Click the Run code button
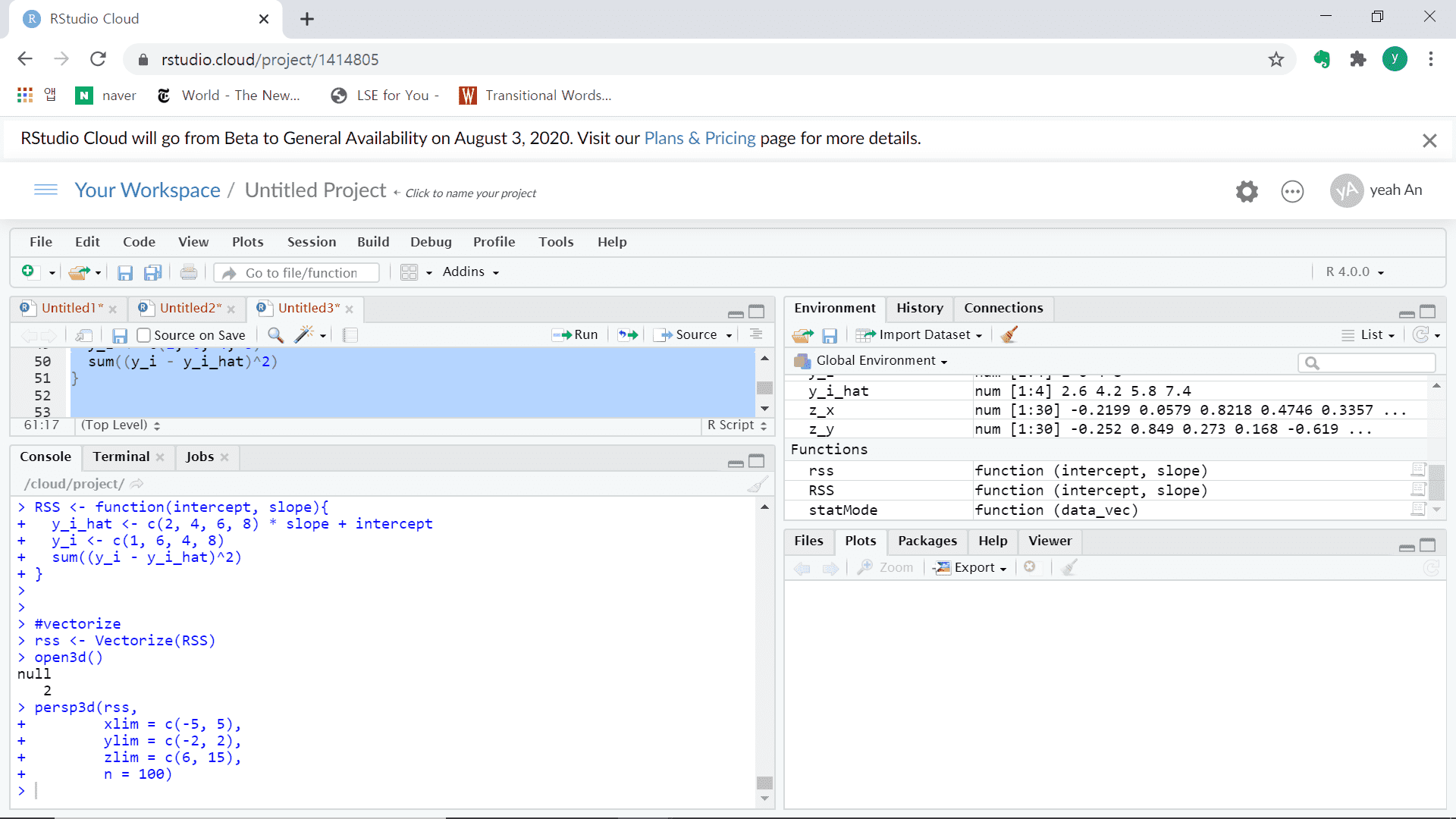 point(576,334)
